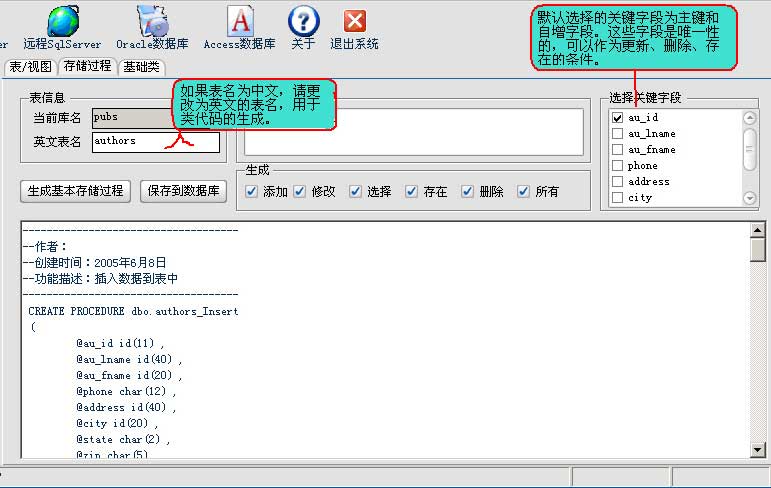
Task: Open the 远程SqlServer connection icon
Action: [64, 21]
